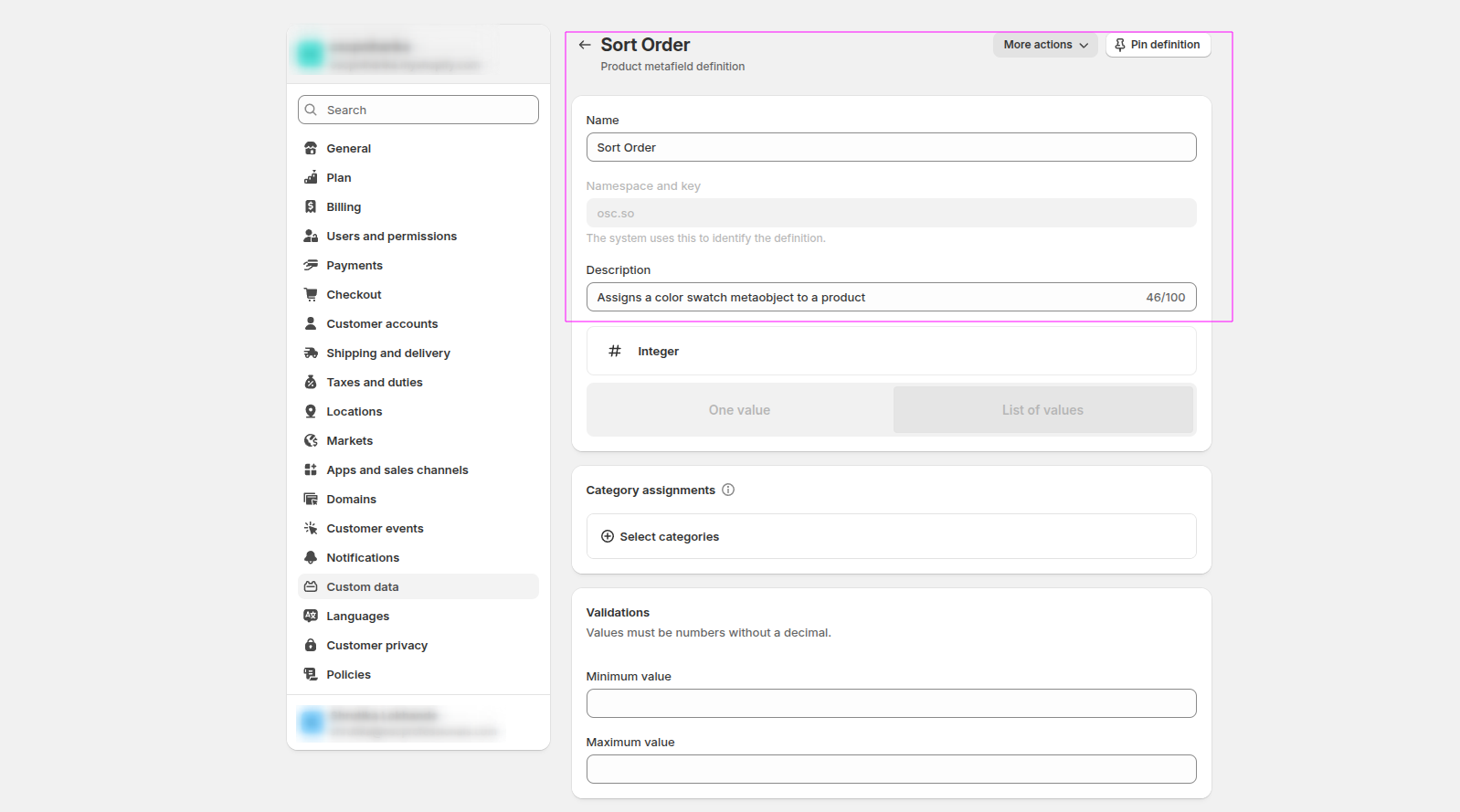Click the Minimum value input field
This screenshot has height=812, width=1460.
pos(891,703)
